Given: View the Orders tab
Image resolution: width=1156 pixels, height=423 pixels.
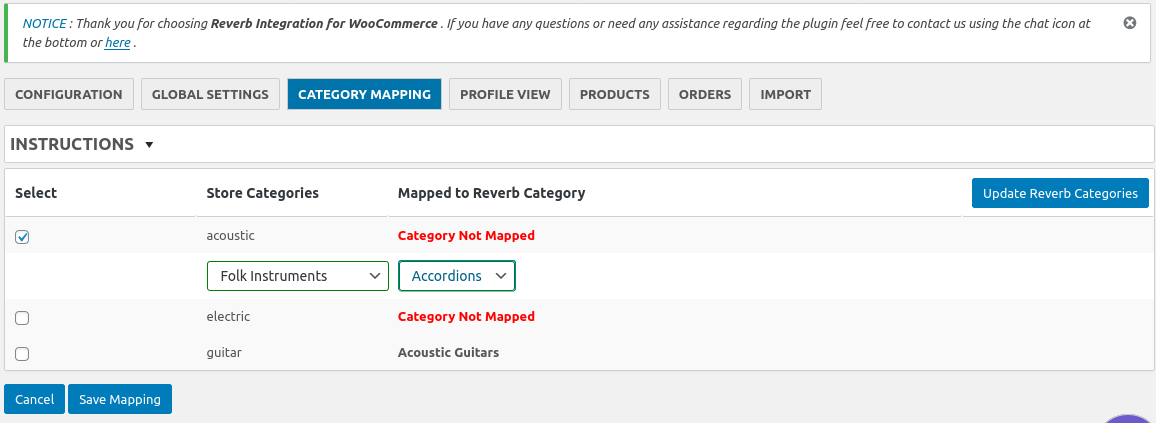Looking at the screenshot, I should tap(705, 94).
